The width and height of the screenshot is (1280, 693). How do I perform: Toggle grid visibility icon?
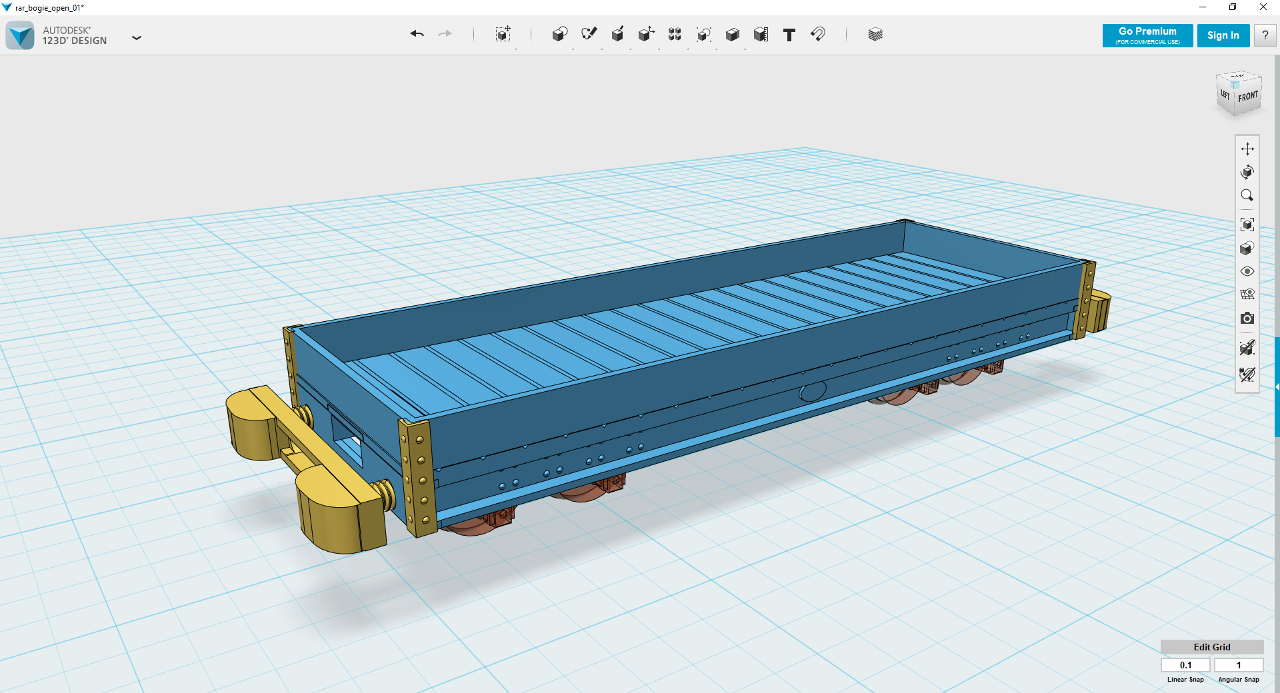pos(1247,294)
